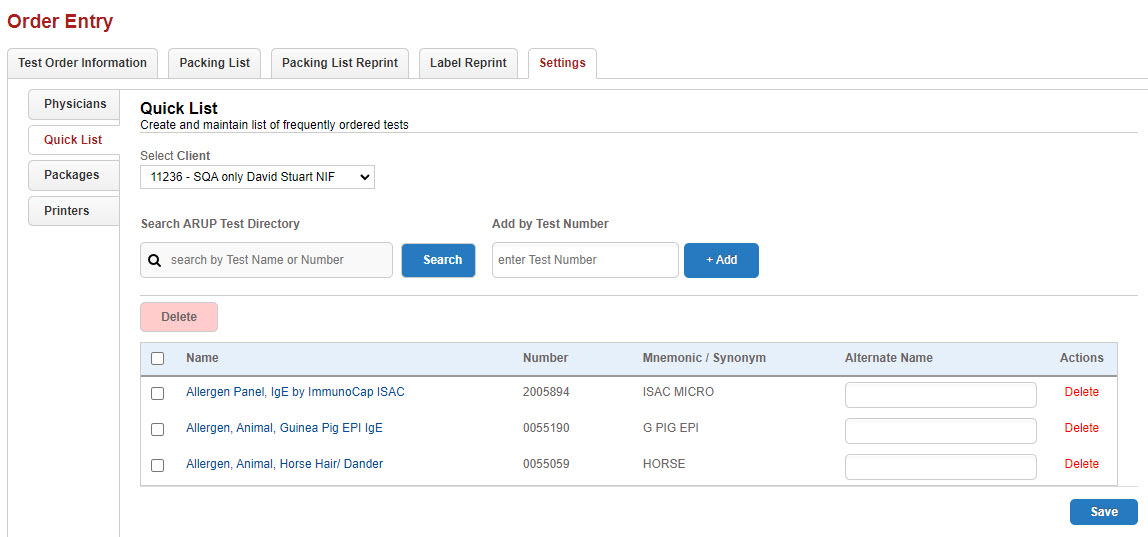
Task: Focus the enter Test Number field
Action: coord(585,260)
